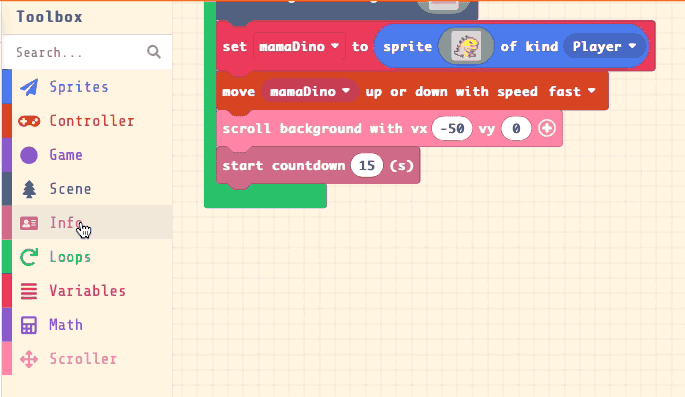Click the Scene tree icon

pos(29,189)
